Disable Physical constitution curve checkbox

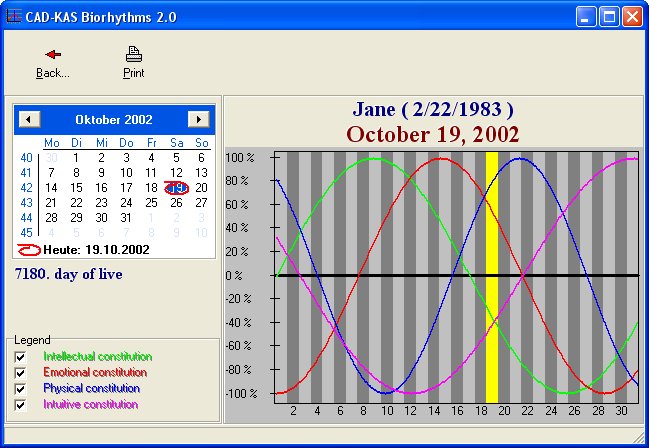(x=20, y=389)
